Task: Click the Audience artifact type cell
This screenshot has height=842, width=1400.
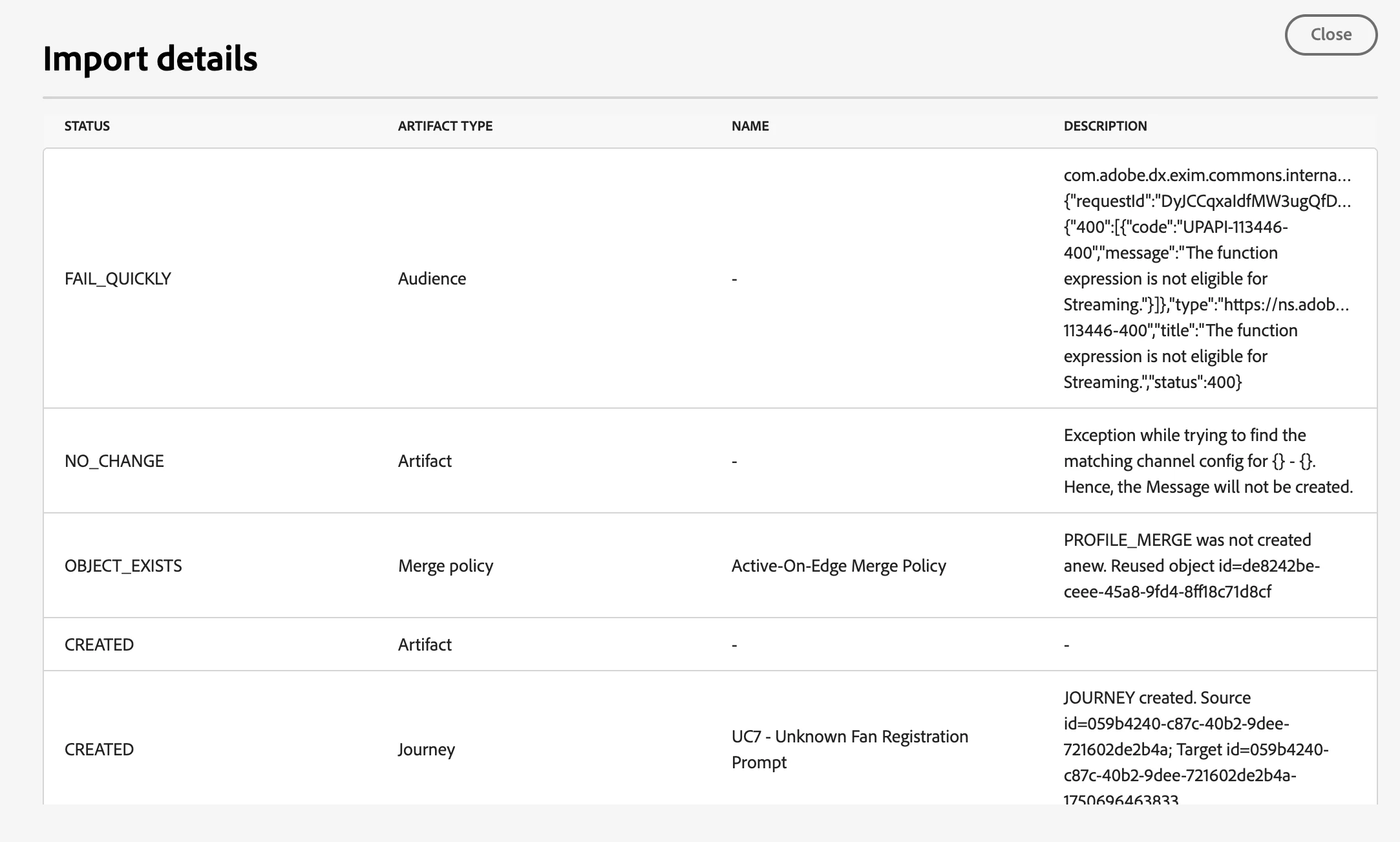Action: pos(432,279)
